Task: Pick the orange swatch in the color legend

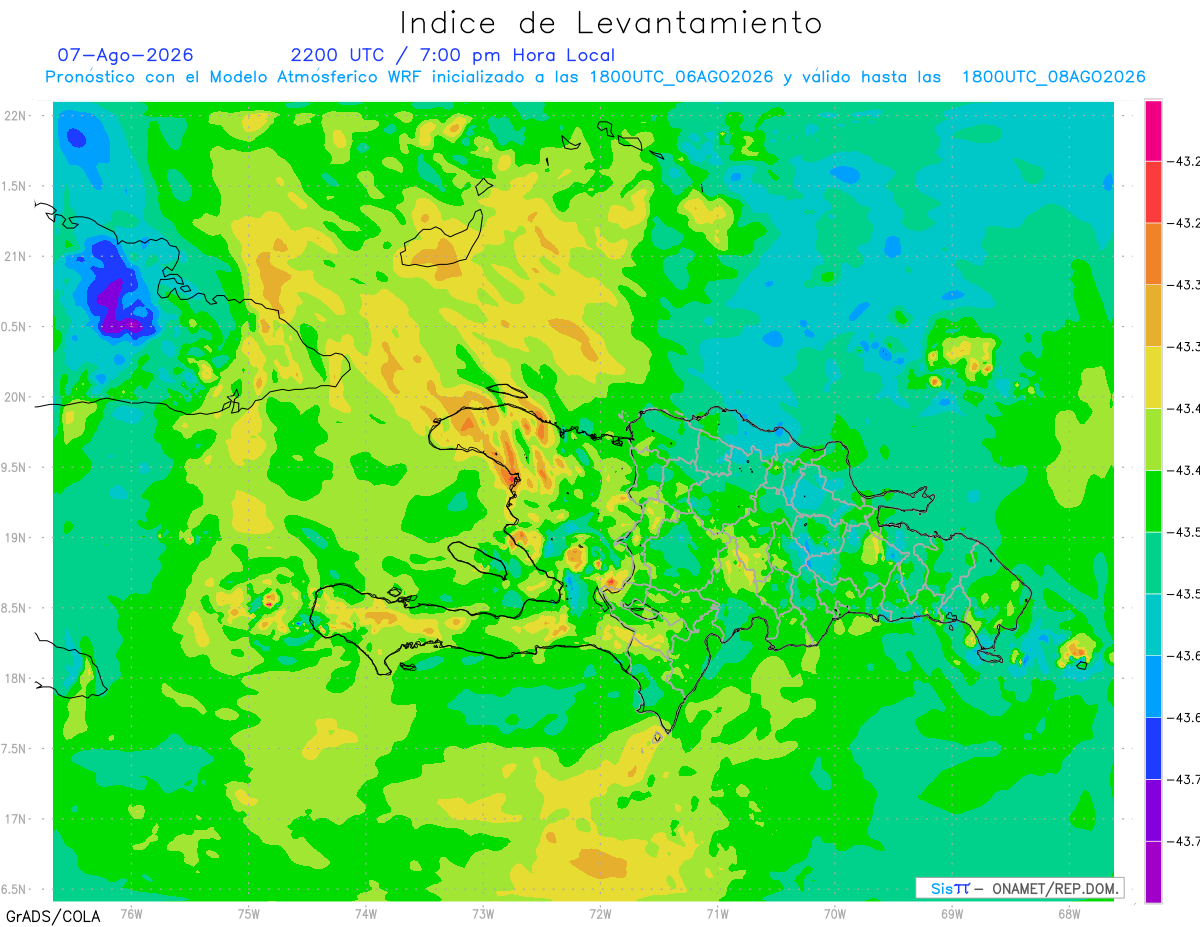Action: tap(1153, 253)
